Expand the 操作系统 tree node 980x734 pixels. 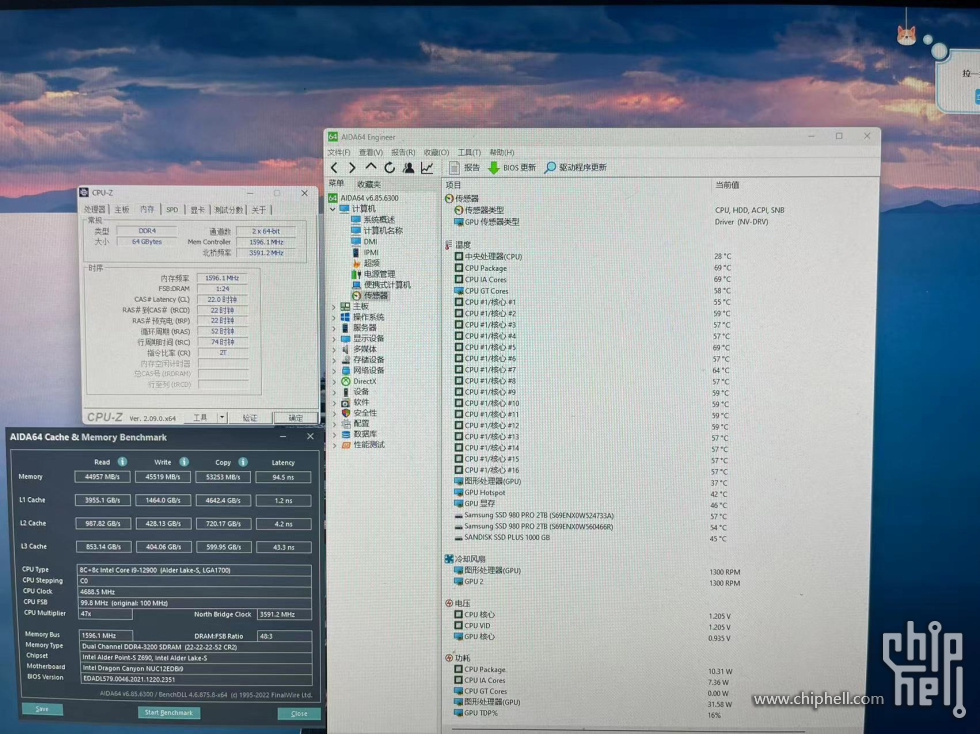click(334, 318)
